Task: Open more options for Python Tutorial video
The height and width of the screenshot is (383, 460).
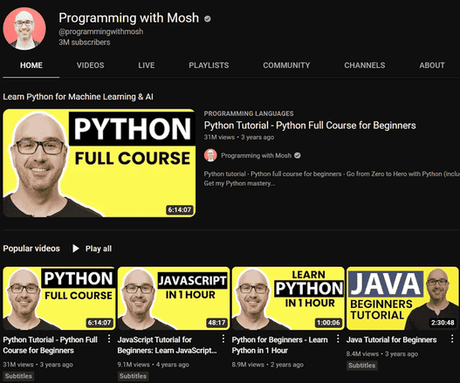Action: (109, 339)
